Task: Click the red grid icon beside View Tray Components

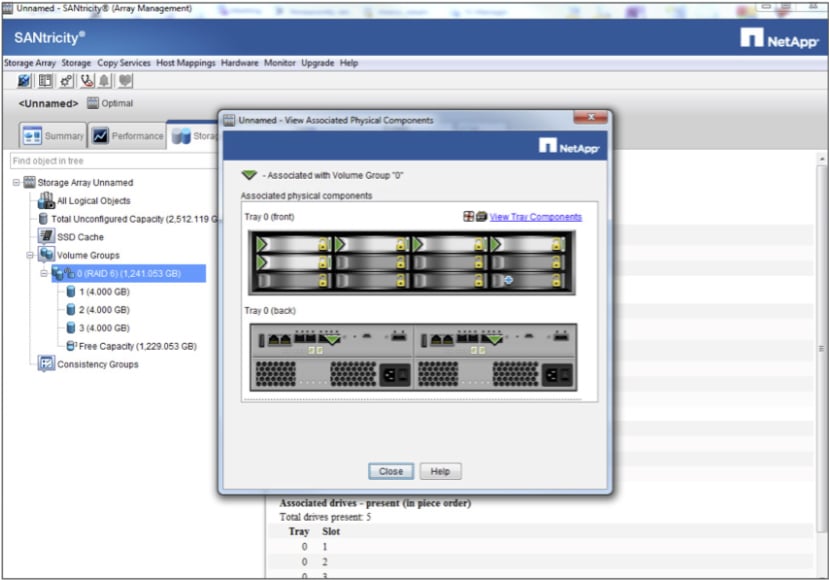Action: (x=468, y=216)
